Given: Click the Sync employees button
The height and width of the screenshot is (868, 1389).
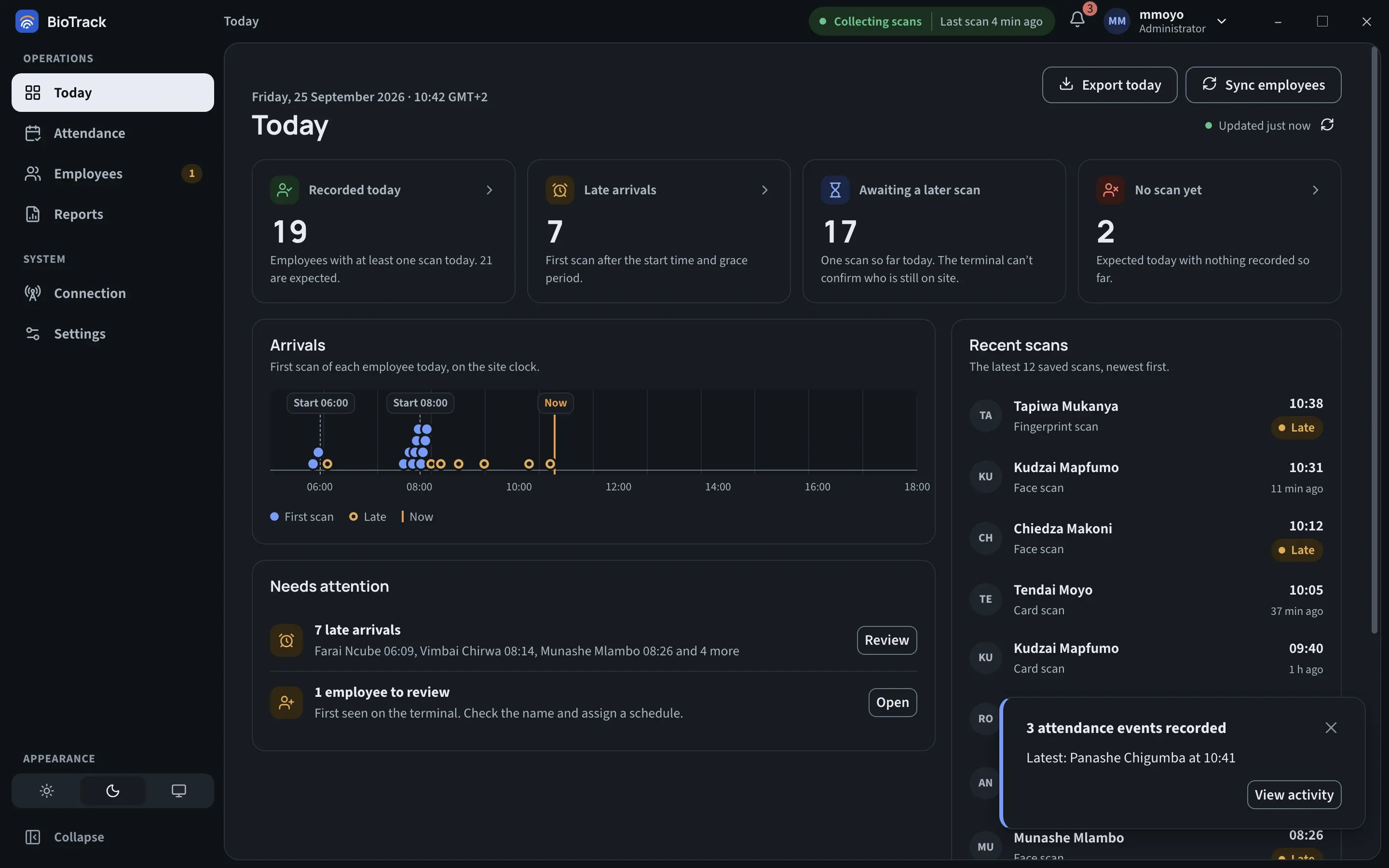Looking at the screenshot, I should pos(1263,85).
